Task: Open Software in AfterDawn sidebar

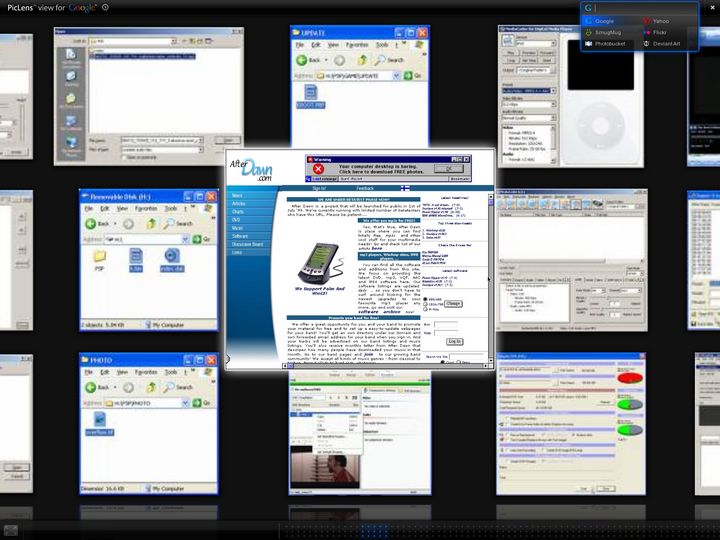Action: (240, 236)
